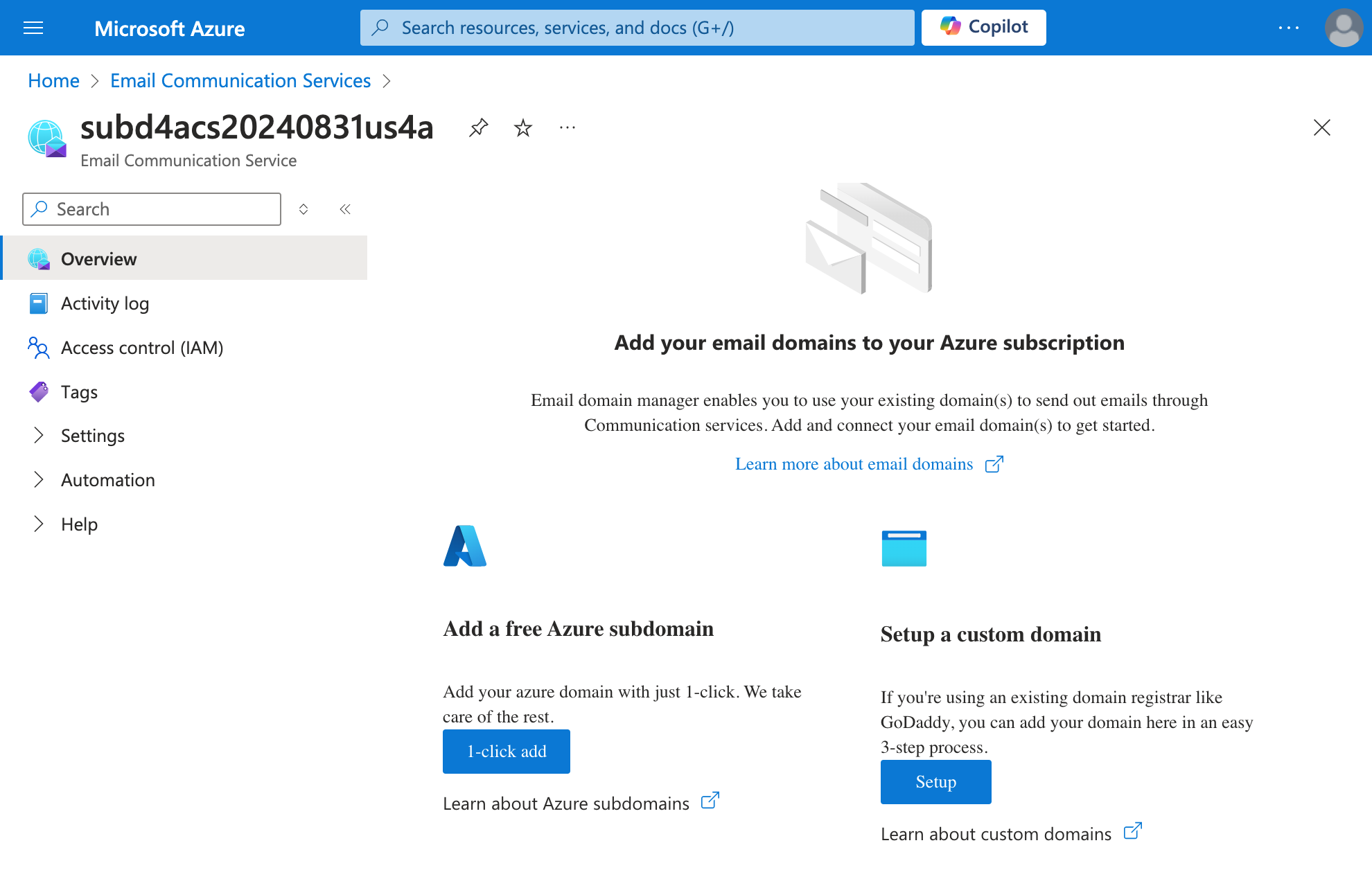Click the 1-click add button
1372x870 pixels.
(x=506, y=751)
